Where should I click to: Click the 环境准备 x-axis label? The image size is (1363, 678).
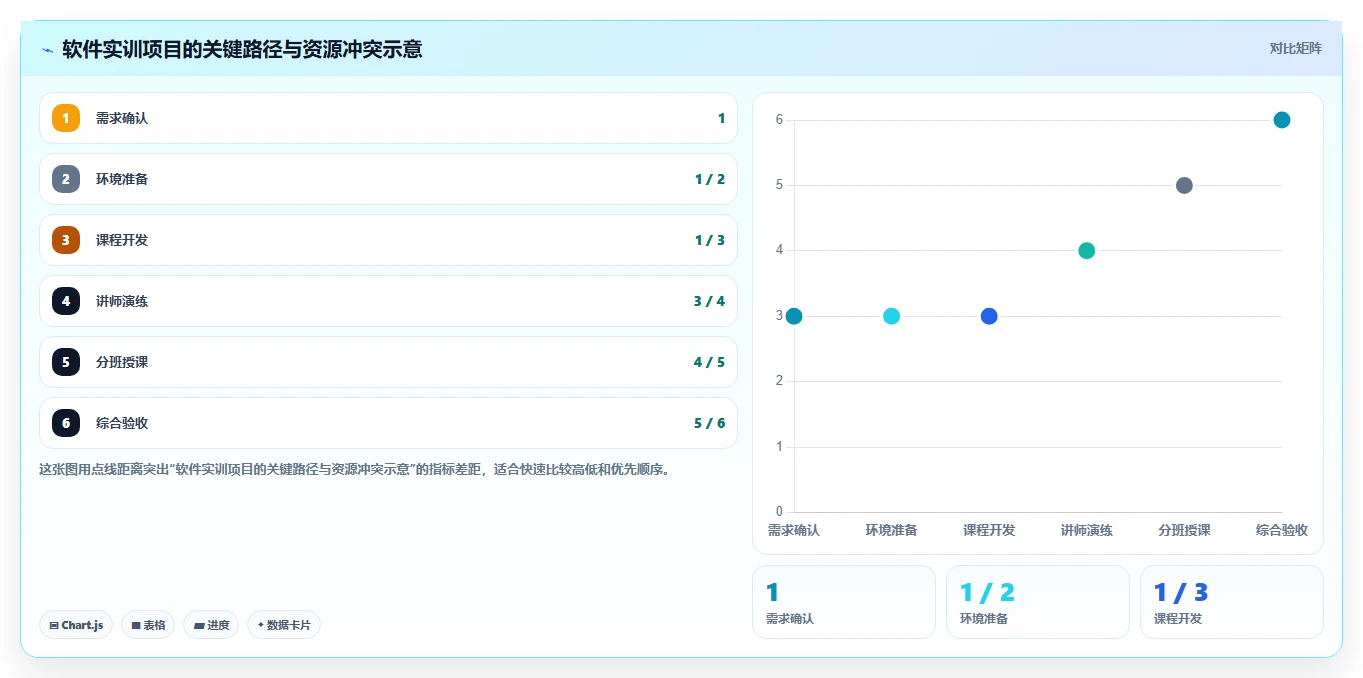(891, 530)
